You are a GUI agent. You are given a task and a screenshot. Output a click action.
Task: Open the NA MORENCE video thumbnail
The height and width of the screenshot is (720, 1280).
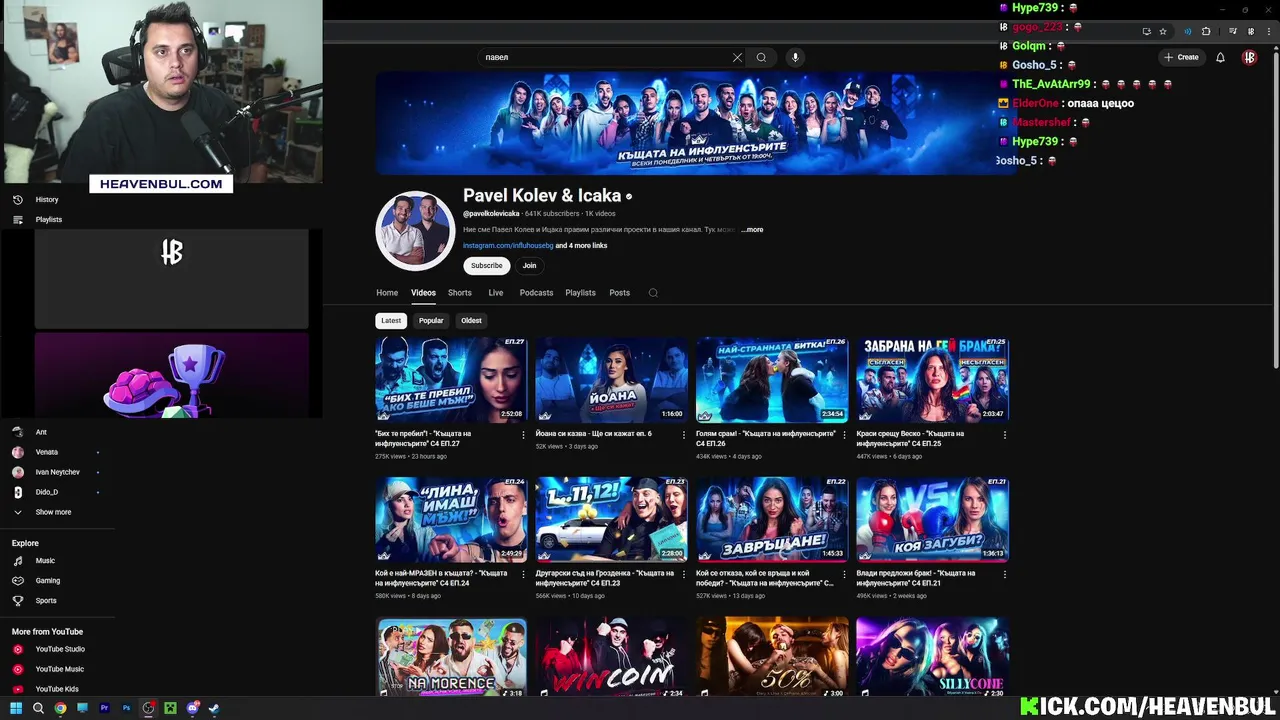point(451,657)
